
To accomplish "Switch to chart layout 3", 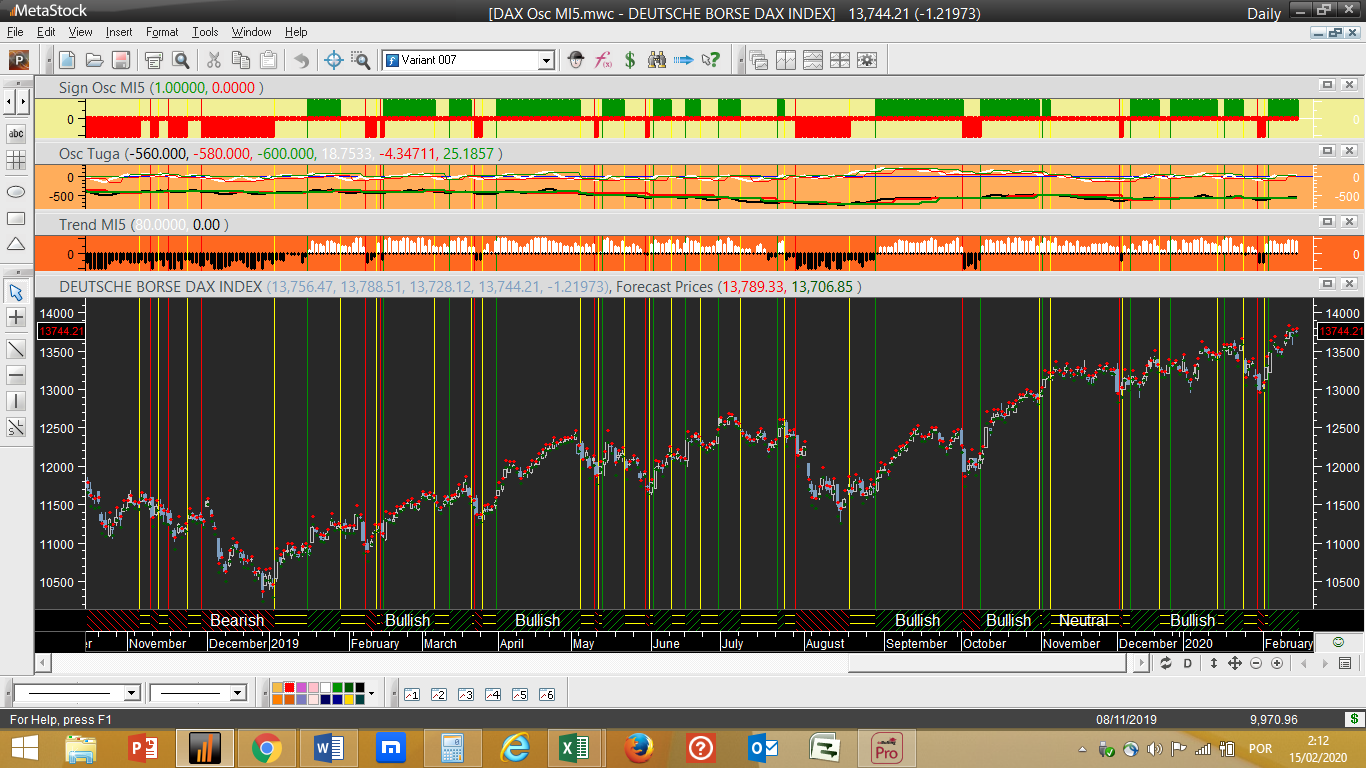I will [465, 694].
